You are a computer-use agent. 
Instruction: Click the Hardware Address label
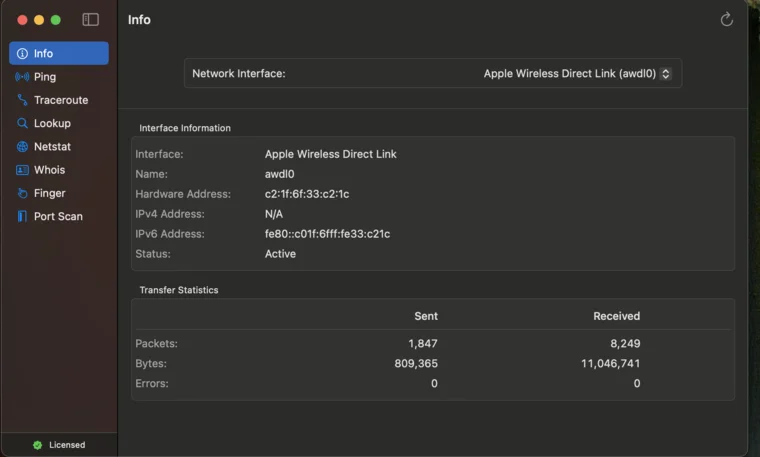[183, 194]
